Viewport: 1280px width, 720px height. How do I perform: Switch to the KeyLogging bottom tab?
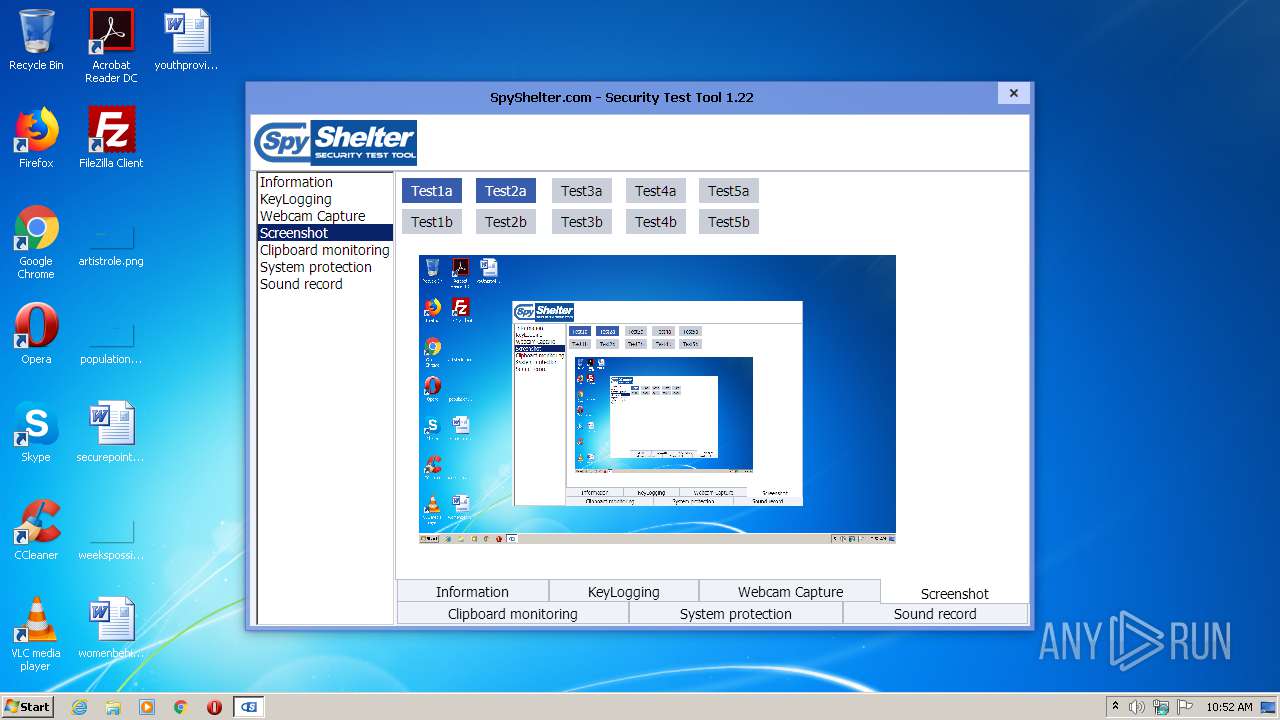click(x=624, y=592)
